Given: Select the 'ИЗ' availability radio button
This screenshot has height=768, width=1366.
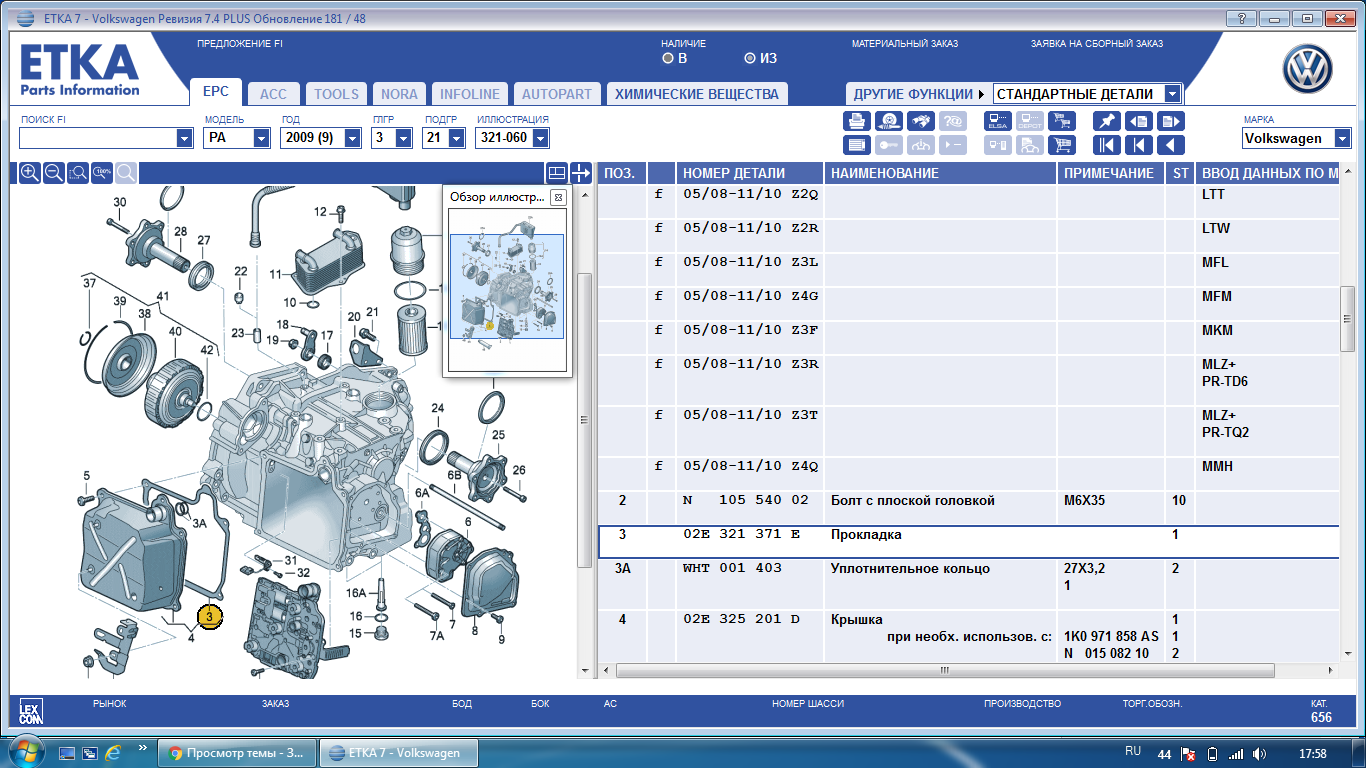Looking at the screenshot, I should [750, 58].
